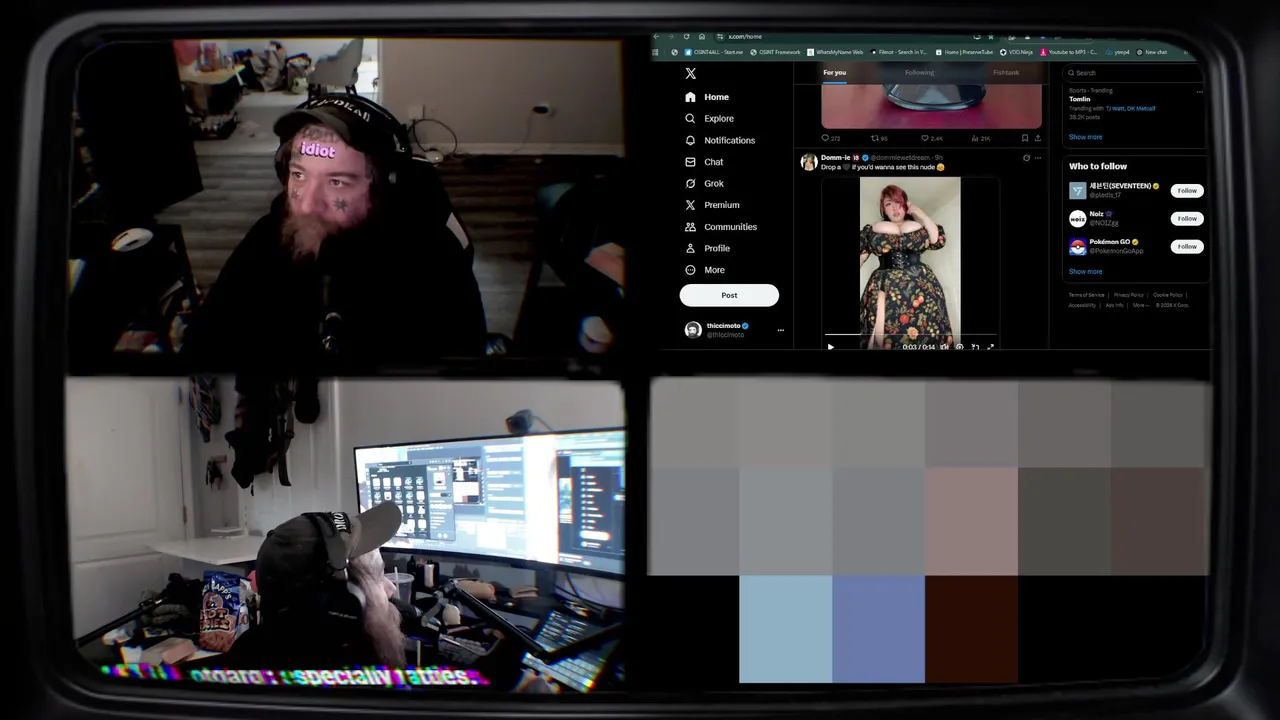Open Privacy Policy footer link

coord(1129,295)
